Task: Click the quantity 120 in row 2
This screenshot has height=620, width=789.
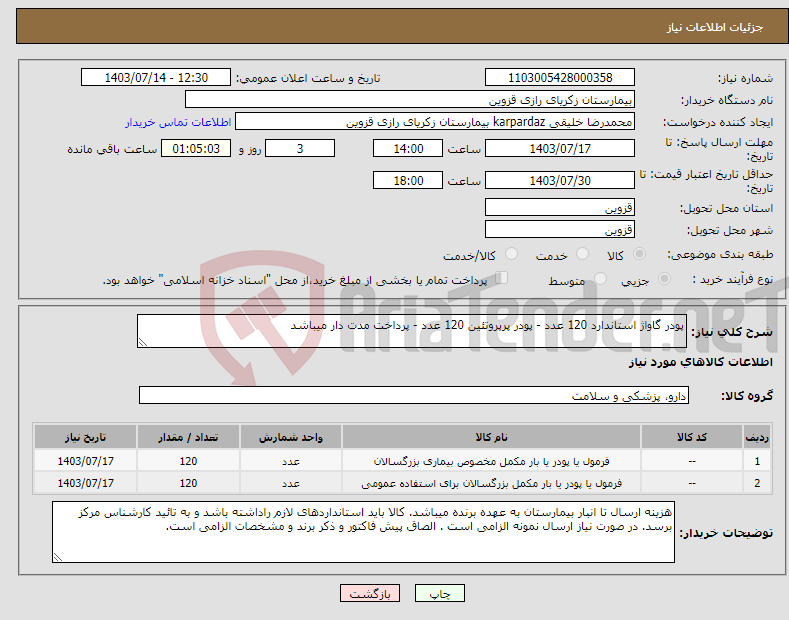Action: pos(188,483)
